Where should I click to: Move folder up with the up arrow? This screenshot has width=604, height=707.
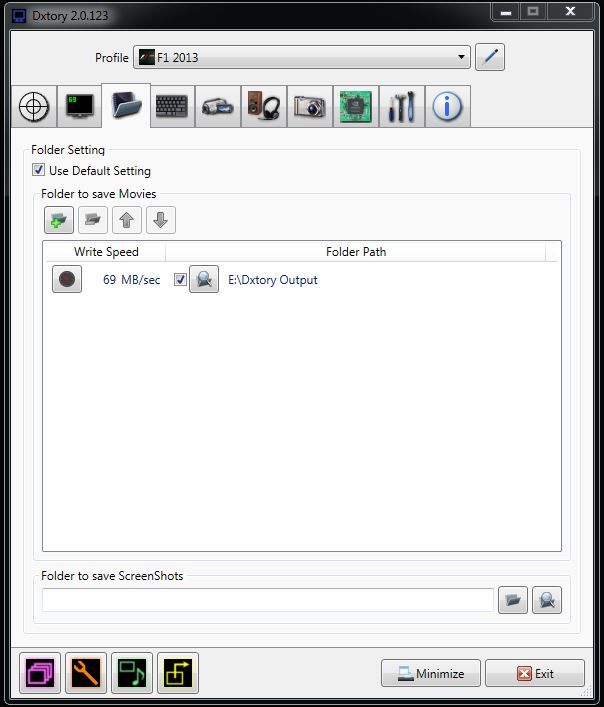(x=127, y=220)
